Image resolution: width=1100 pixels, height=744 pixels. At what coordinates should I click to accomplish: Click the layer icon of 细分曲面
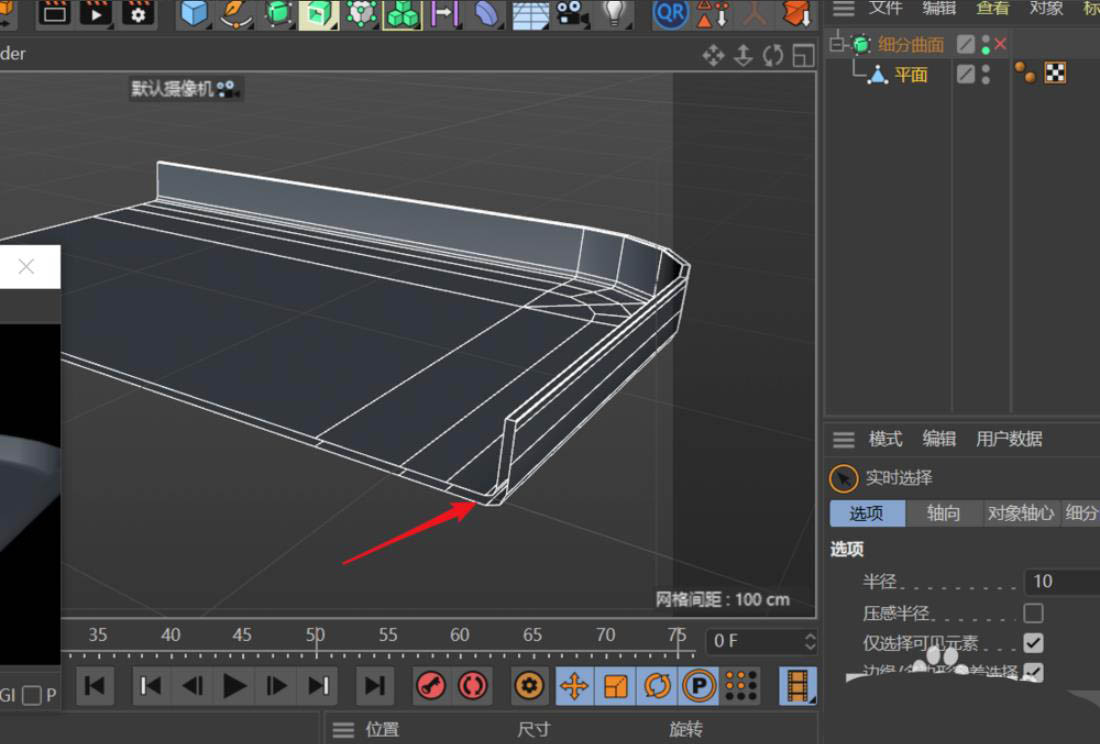click(966, 44)
